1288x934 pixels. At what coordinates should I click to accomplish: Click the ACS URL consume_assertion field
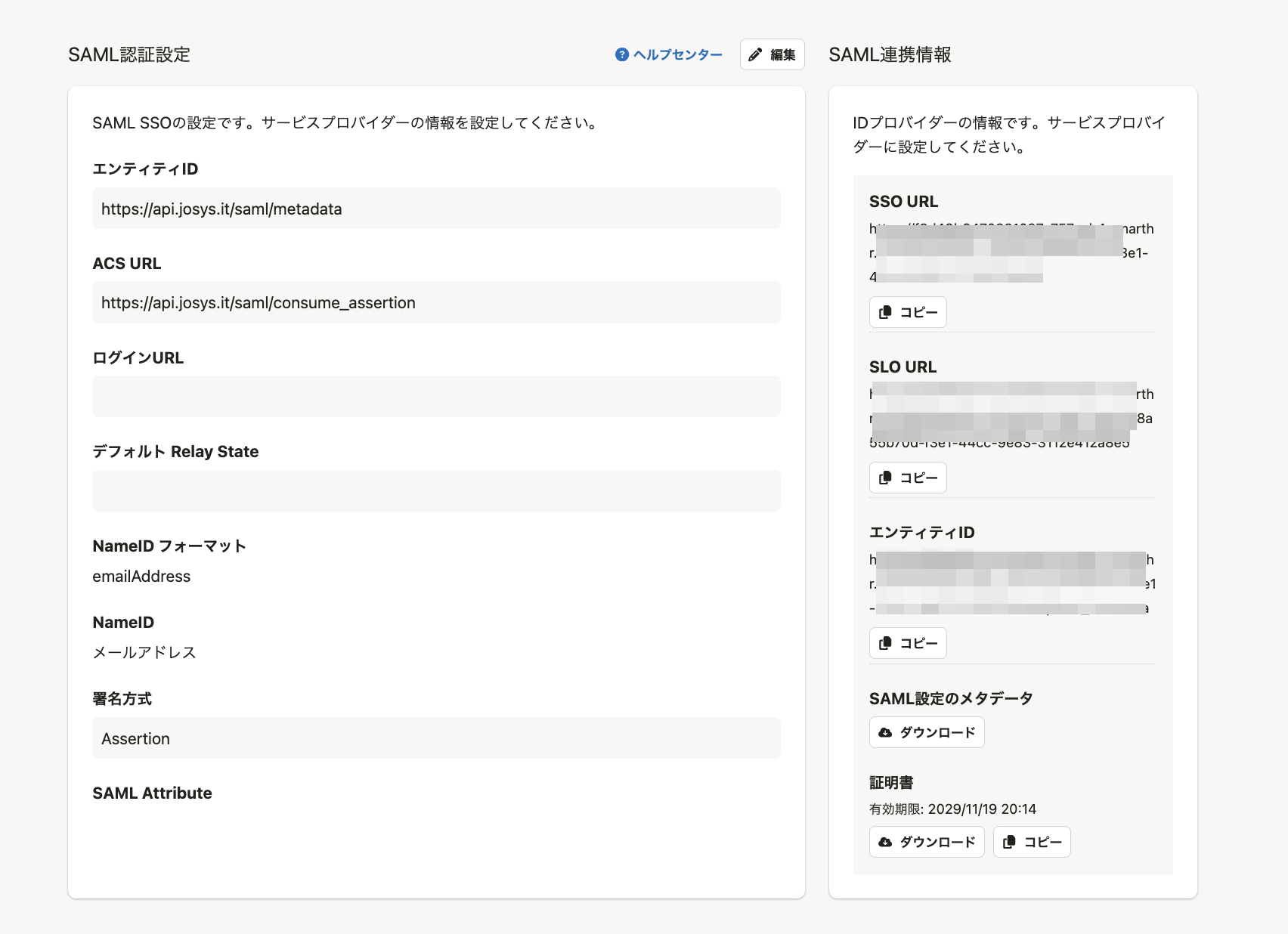click(436, 302)
